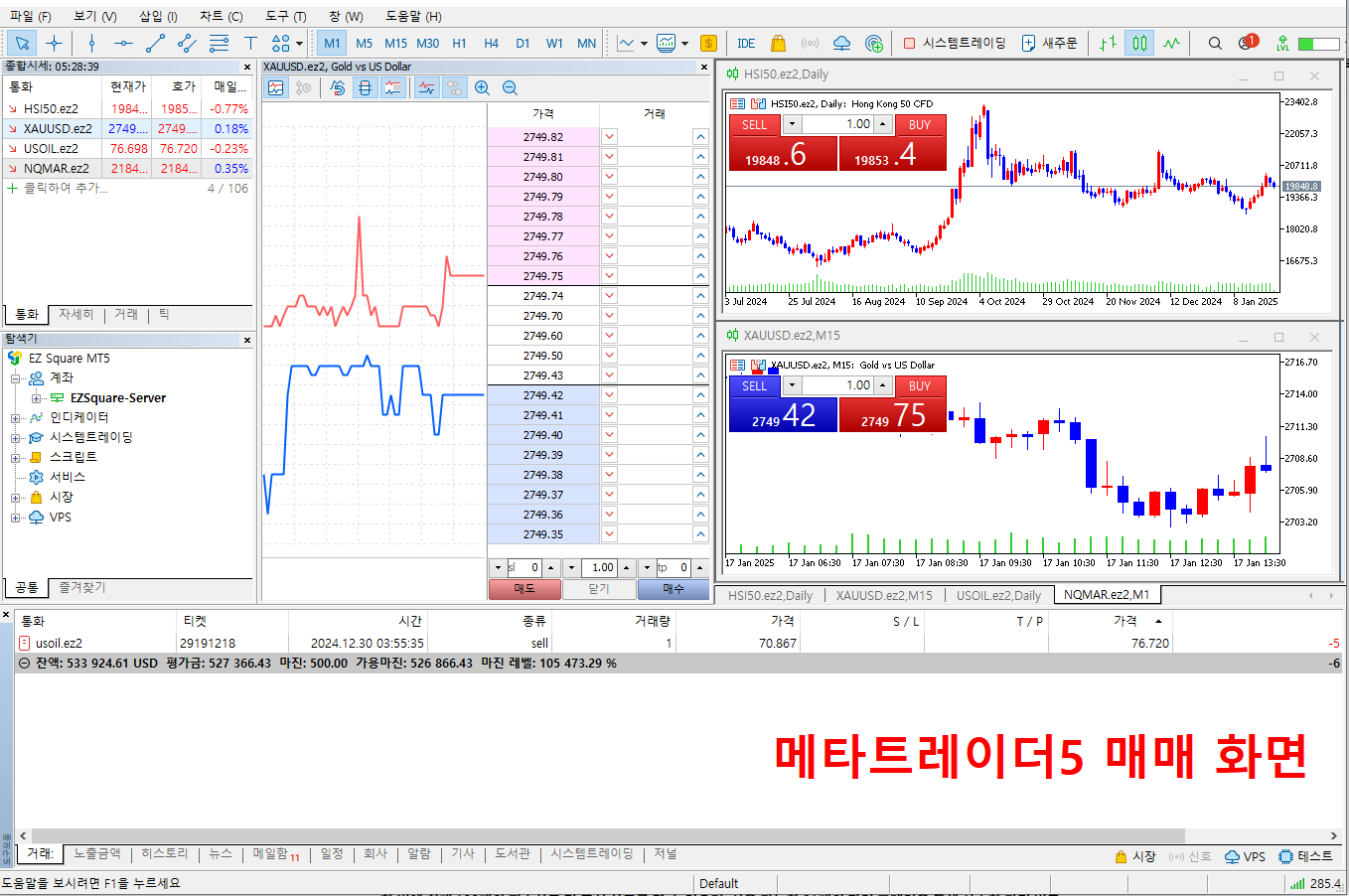The height and width of the screenshot is (896, 1349).
Task: Switch chart to candlestick mode
Action: point(1139,43)
